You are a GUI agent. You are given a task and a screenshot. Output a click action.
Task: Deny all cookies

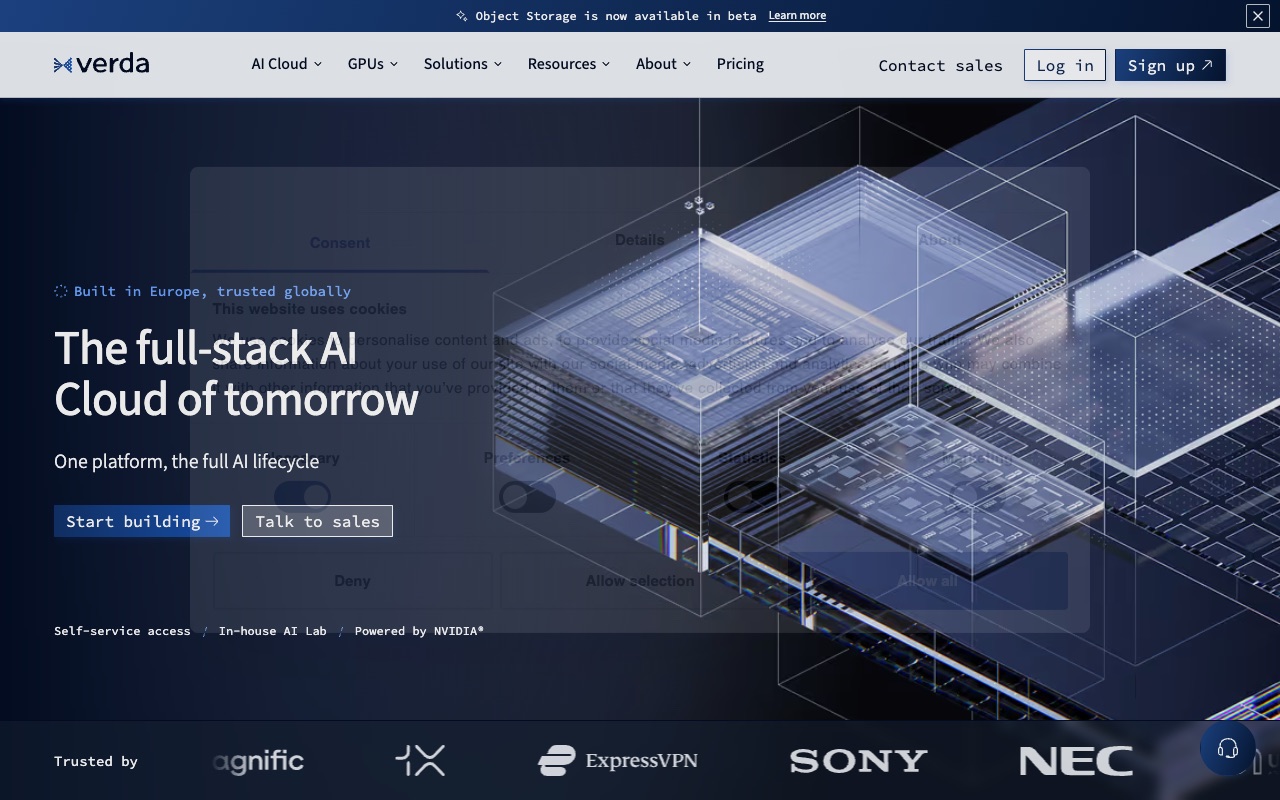click(x=352, y=581)
